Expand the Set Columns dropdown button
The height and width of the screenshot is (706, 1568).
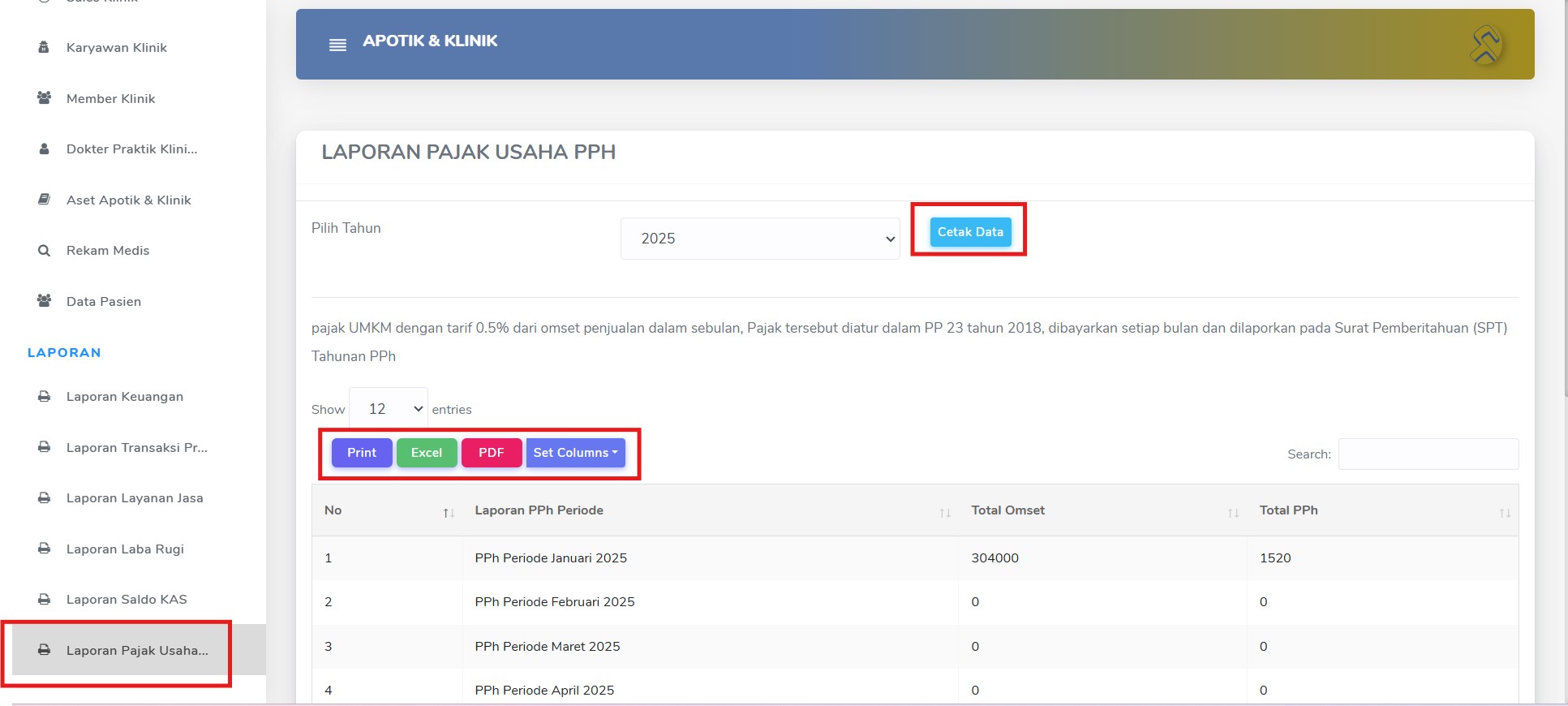click(x=575, y=453)
